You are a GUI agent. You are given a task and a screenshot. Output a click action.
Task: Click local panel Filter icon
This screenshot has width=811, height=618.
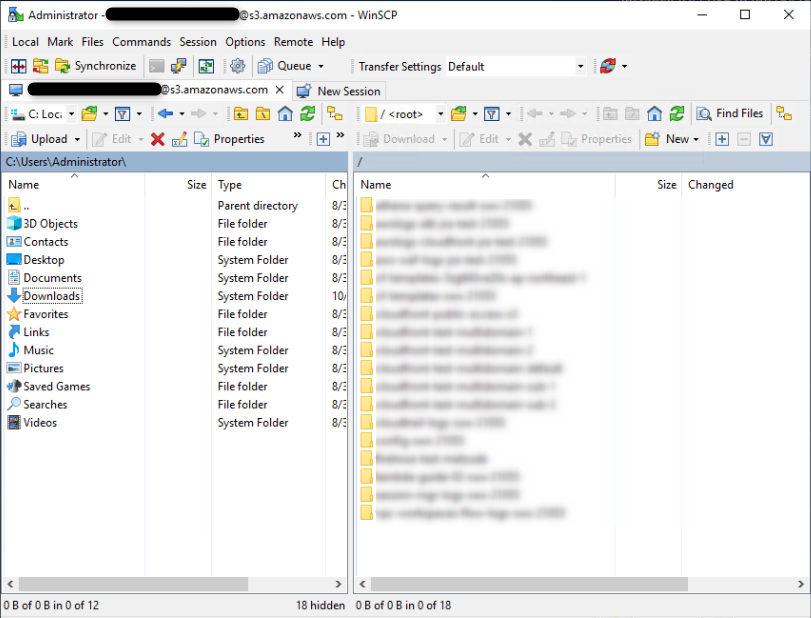[x=123, y=114]
